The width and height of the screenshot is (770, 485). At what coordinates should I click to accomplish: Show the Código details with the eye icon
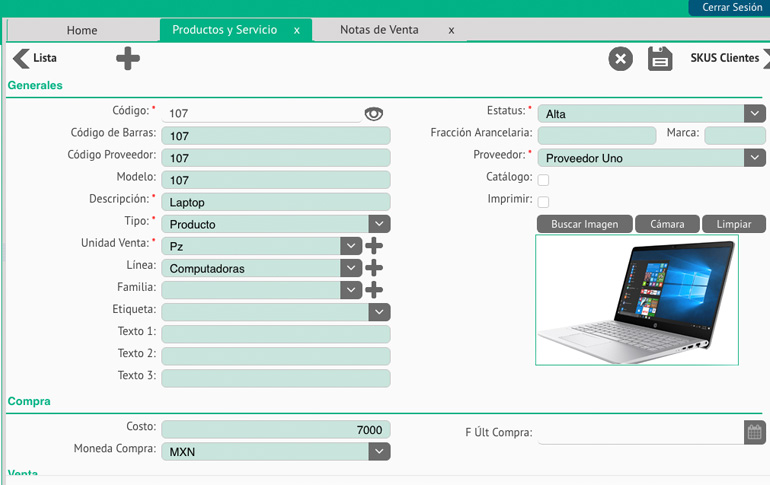[x=374, y=114]
